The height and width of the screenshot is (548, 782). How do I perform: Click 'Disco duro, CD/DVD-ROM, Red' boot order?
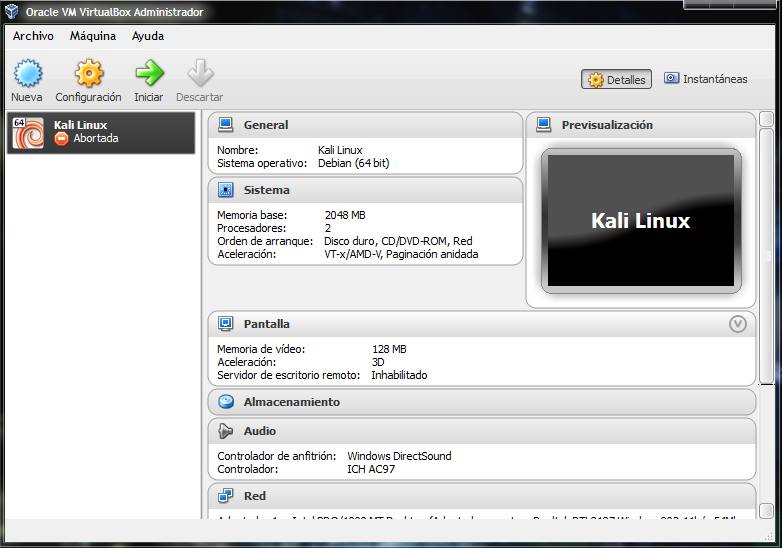[398, 241]
